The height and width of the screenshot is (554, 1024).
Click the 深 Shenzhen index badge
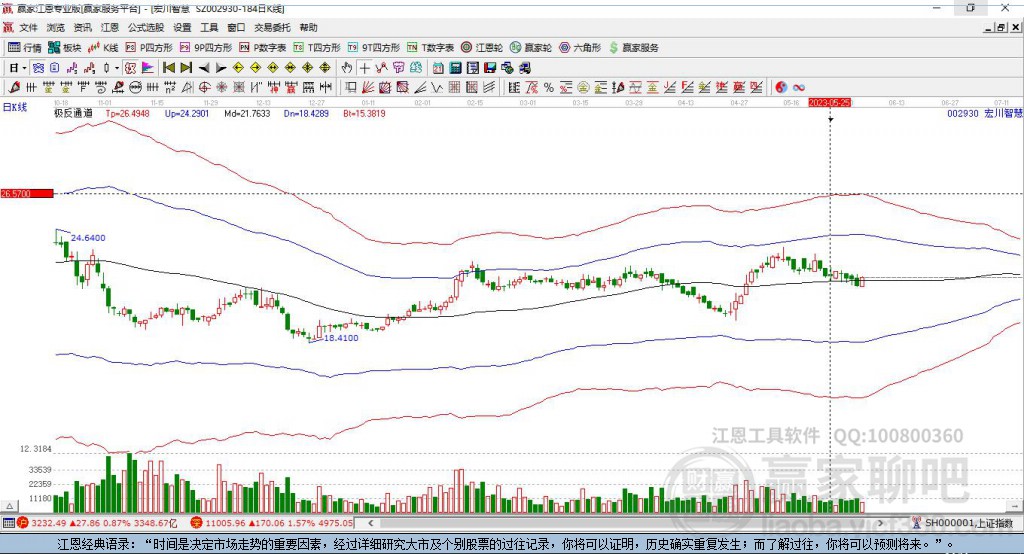tap(196, 523)
